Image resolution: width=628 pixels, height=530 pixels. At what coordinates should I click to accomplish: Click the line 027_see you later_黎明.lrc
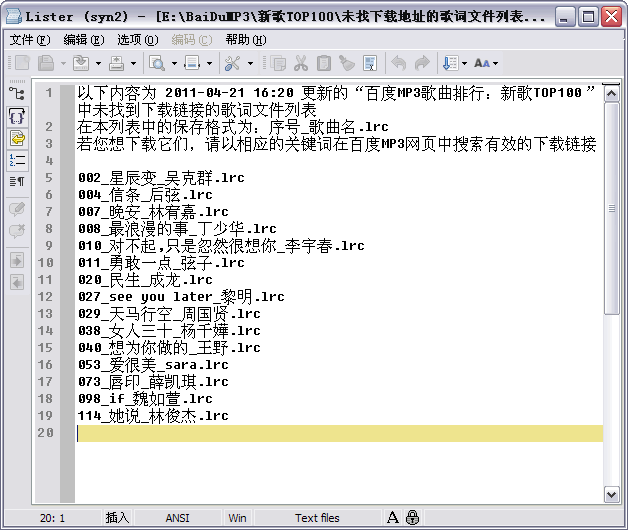(181, 296)
